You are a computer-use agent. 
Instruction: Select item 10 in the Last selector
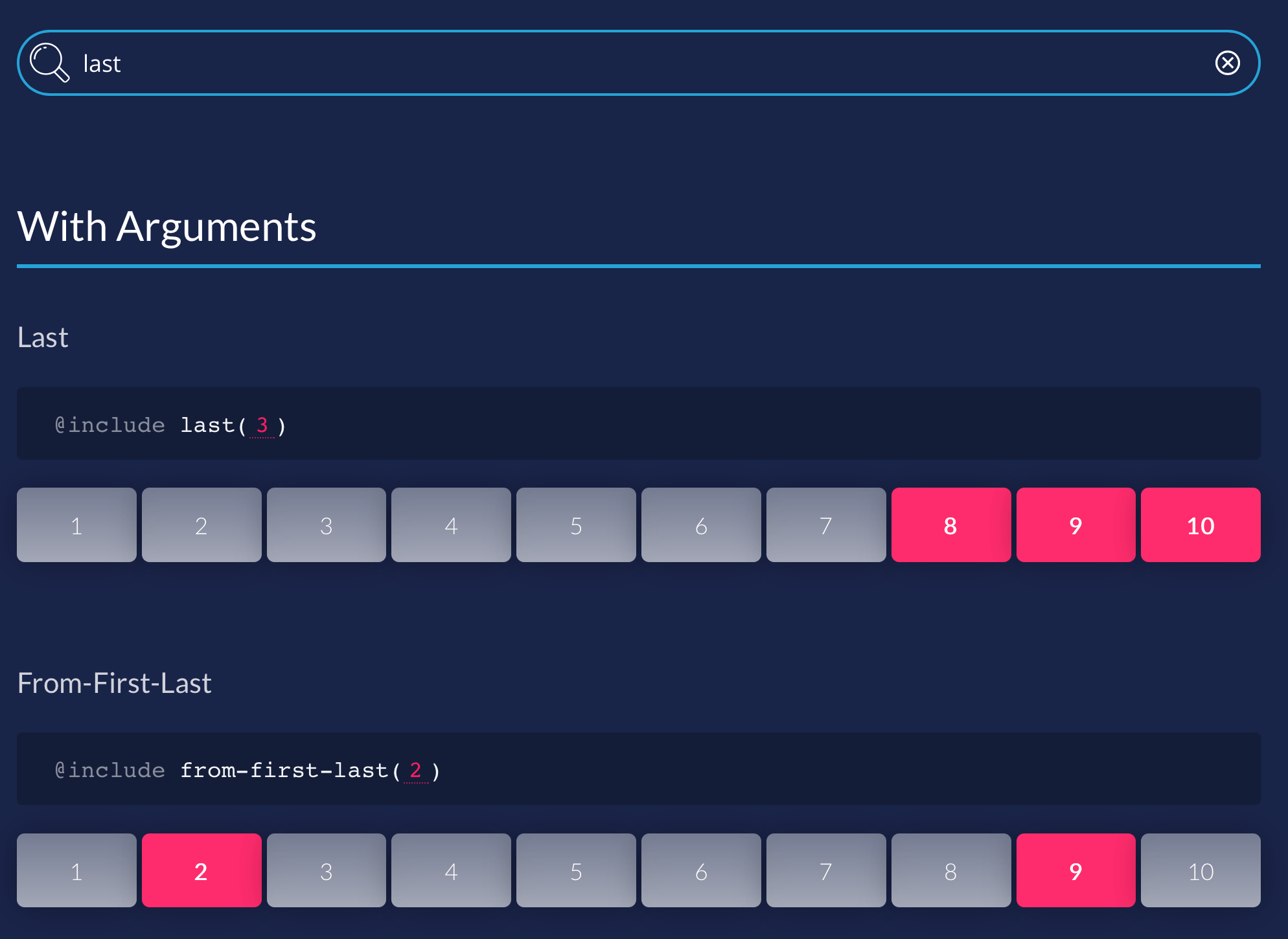tap(1200, 524)
